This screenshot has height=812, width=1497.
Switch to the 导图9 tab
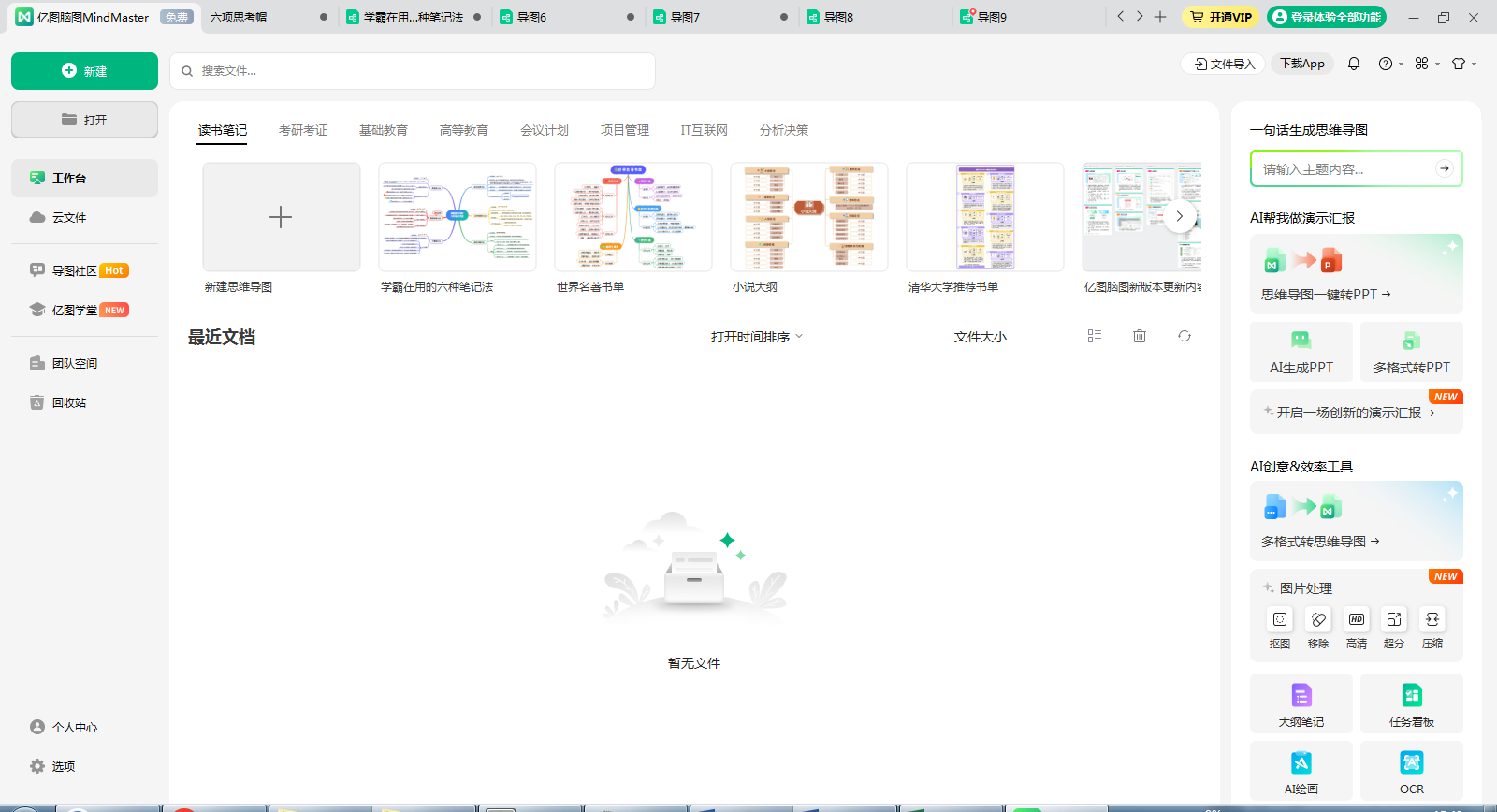click(x=1026, y=17)
